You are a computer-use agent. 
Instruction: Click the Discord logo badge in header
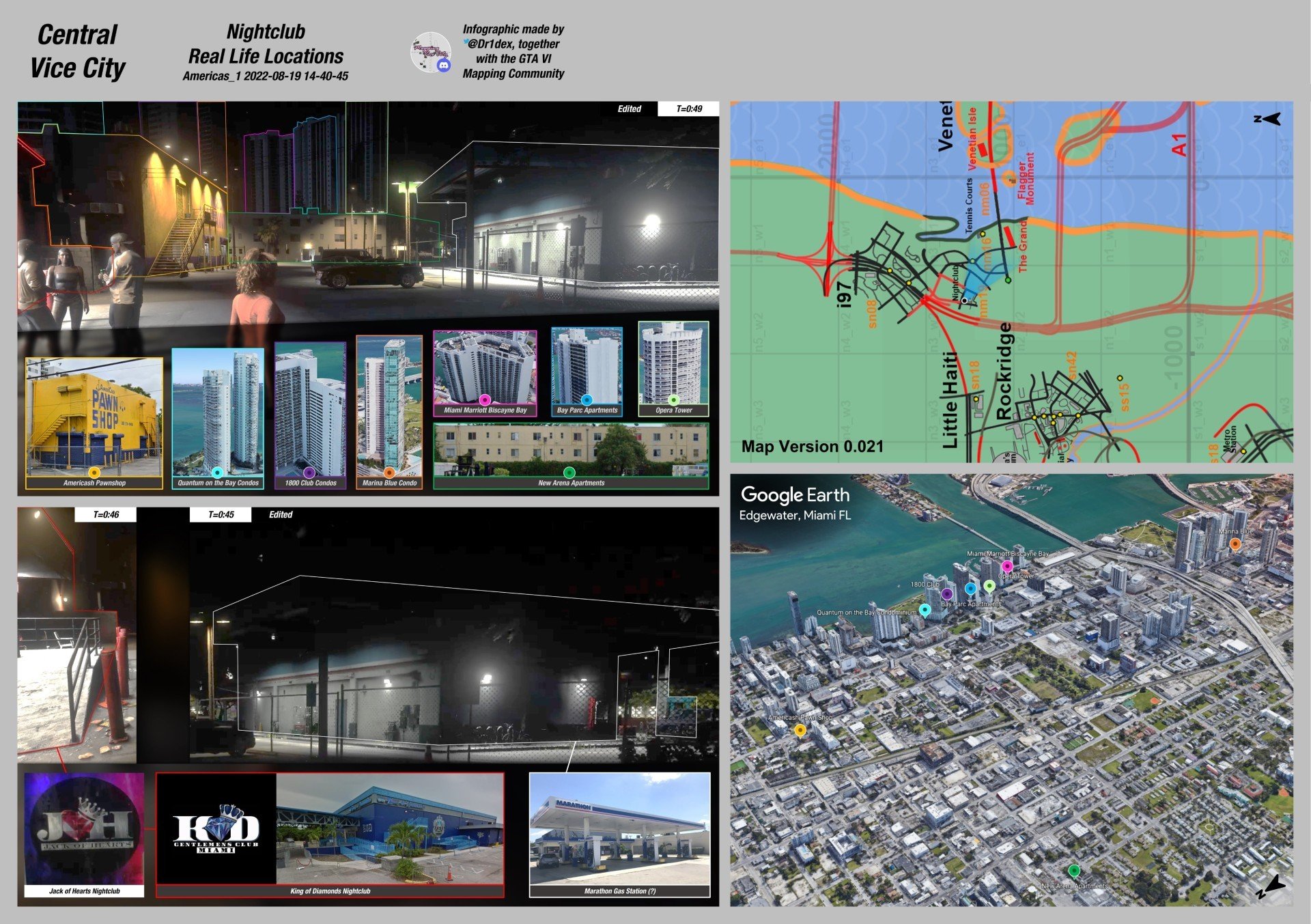[x=443, y=66]
